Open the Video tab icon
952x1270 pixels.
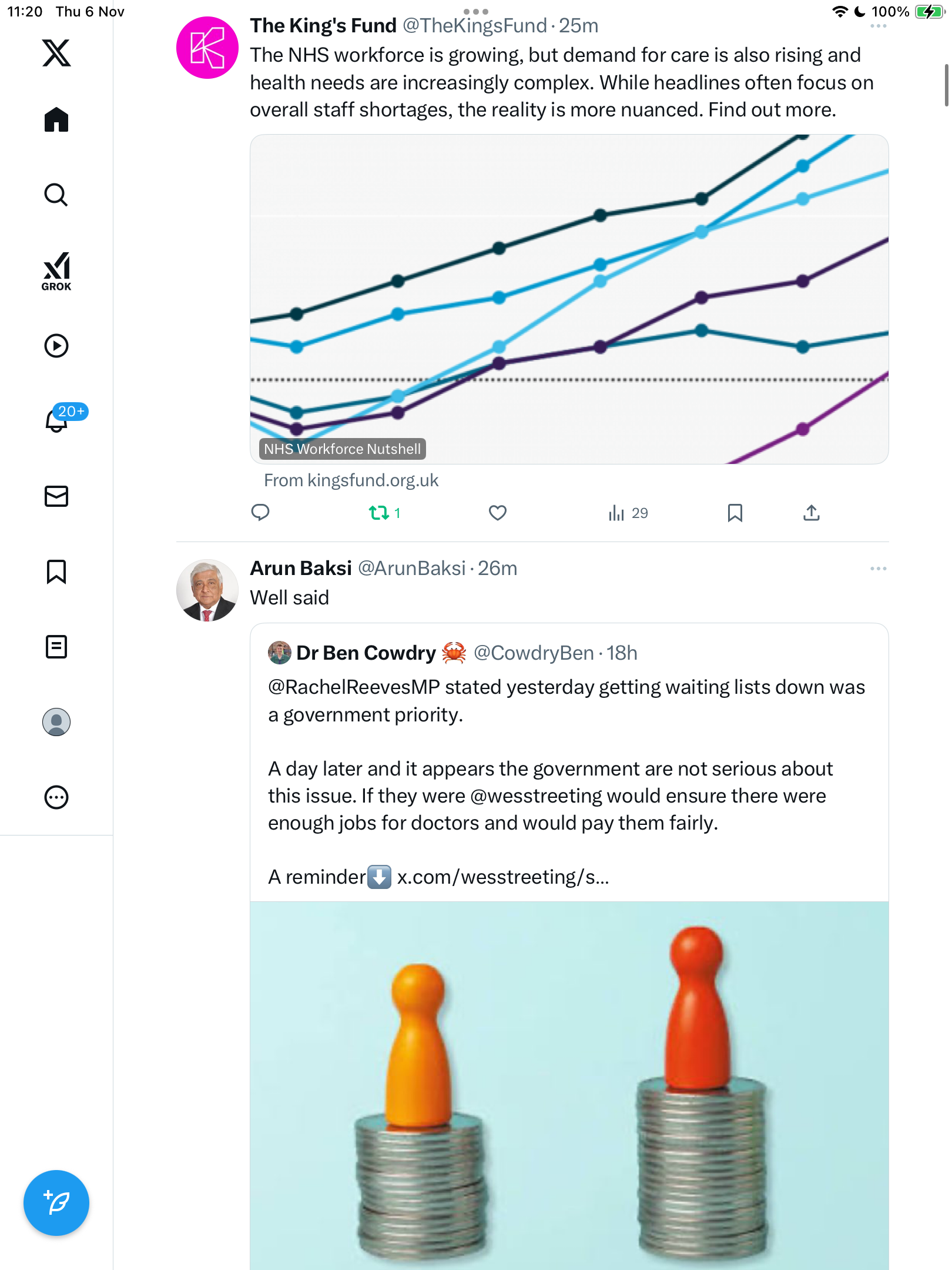(56, 346)
